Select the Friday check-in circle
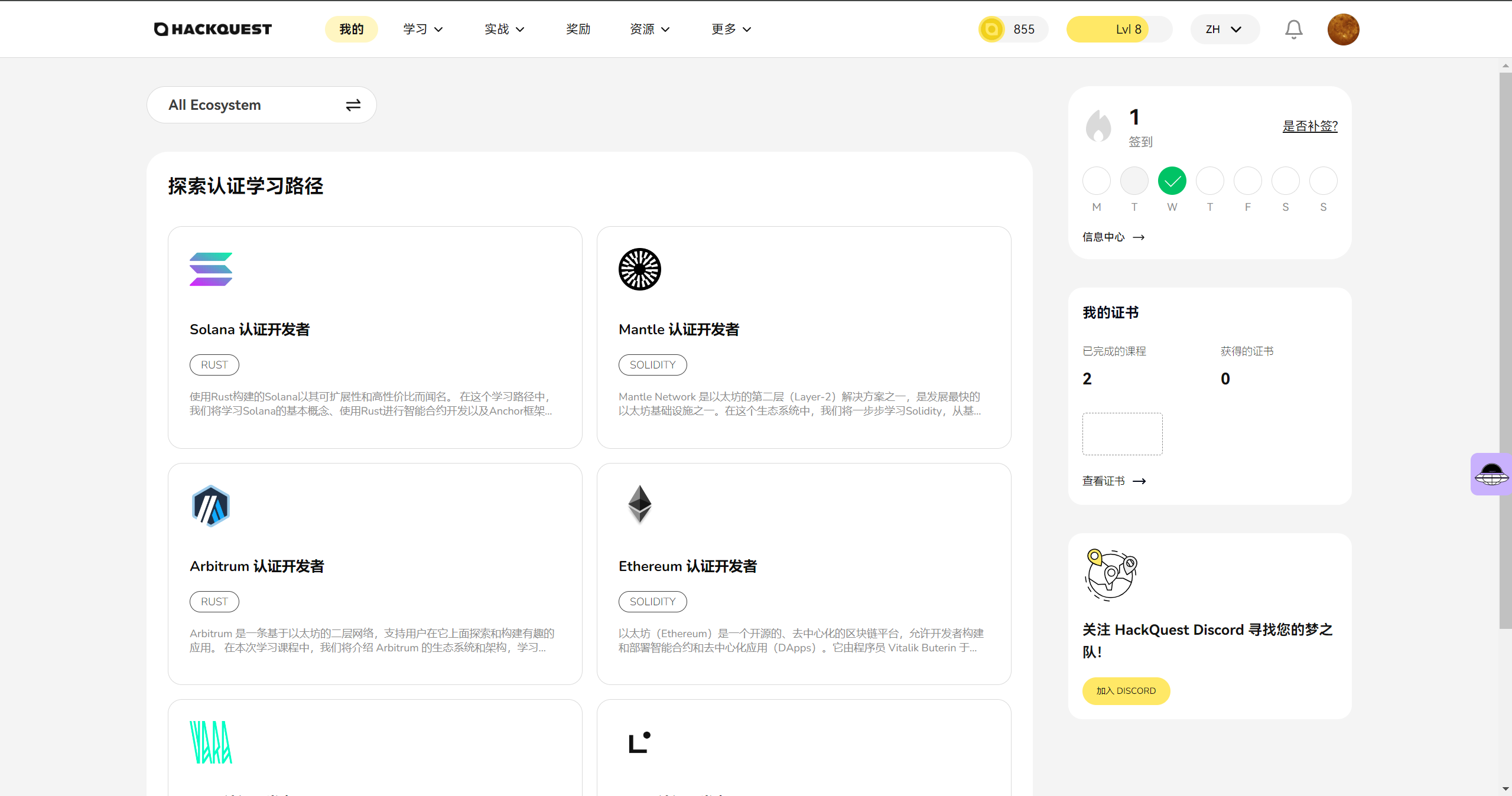 pyautogui.click(x=1247, y=181)
